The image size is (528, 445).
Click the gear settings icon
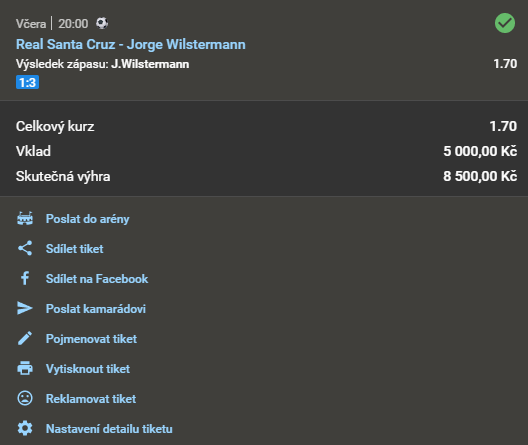tap(25, 429)
